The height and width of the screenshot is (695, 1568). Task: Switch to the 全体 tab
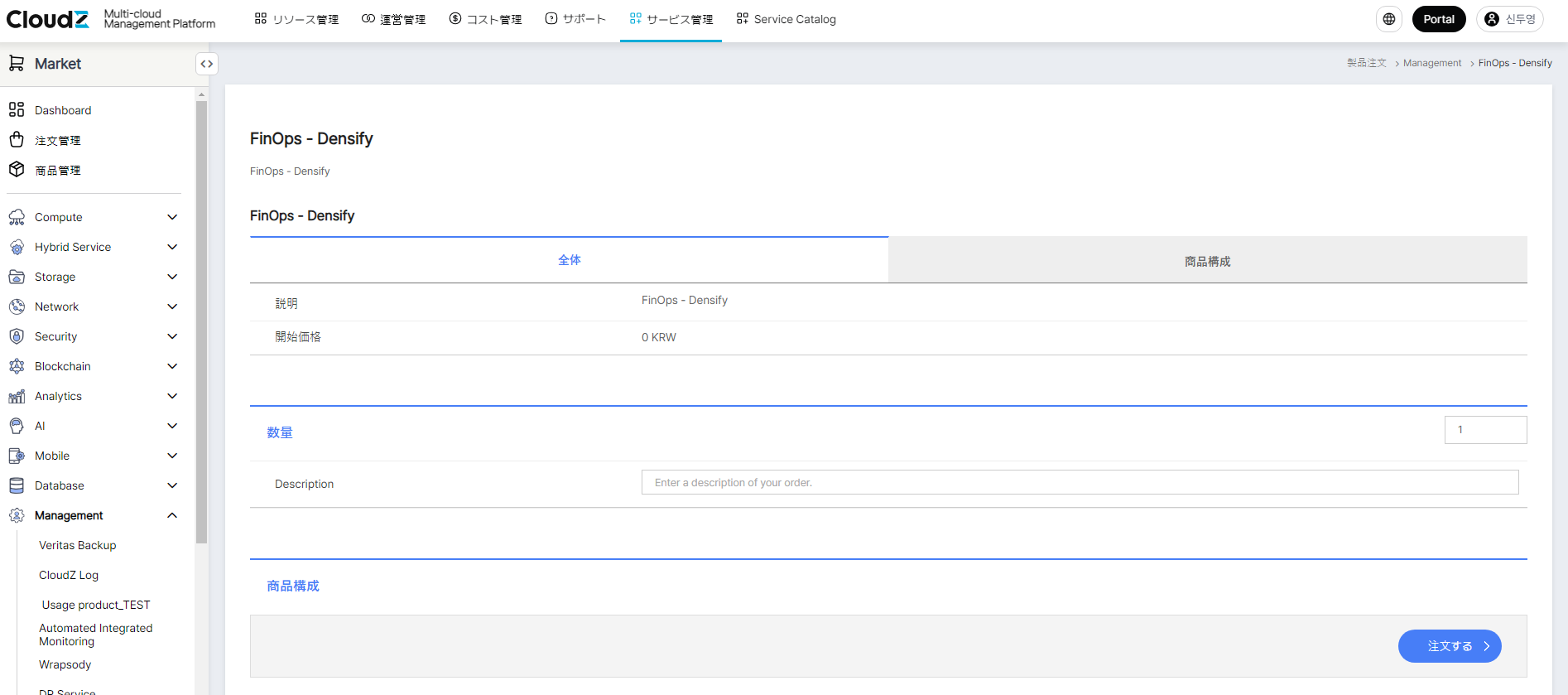[x=569, y=260]
